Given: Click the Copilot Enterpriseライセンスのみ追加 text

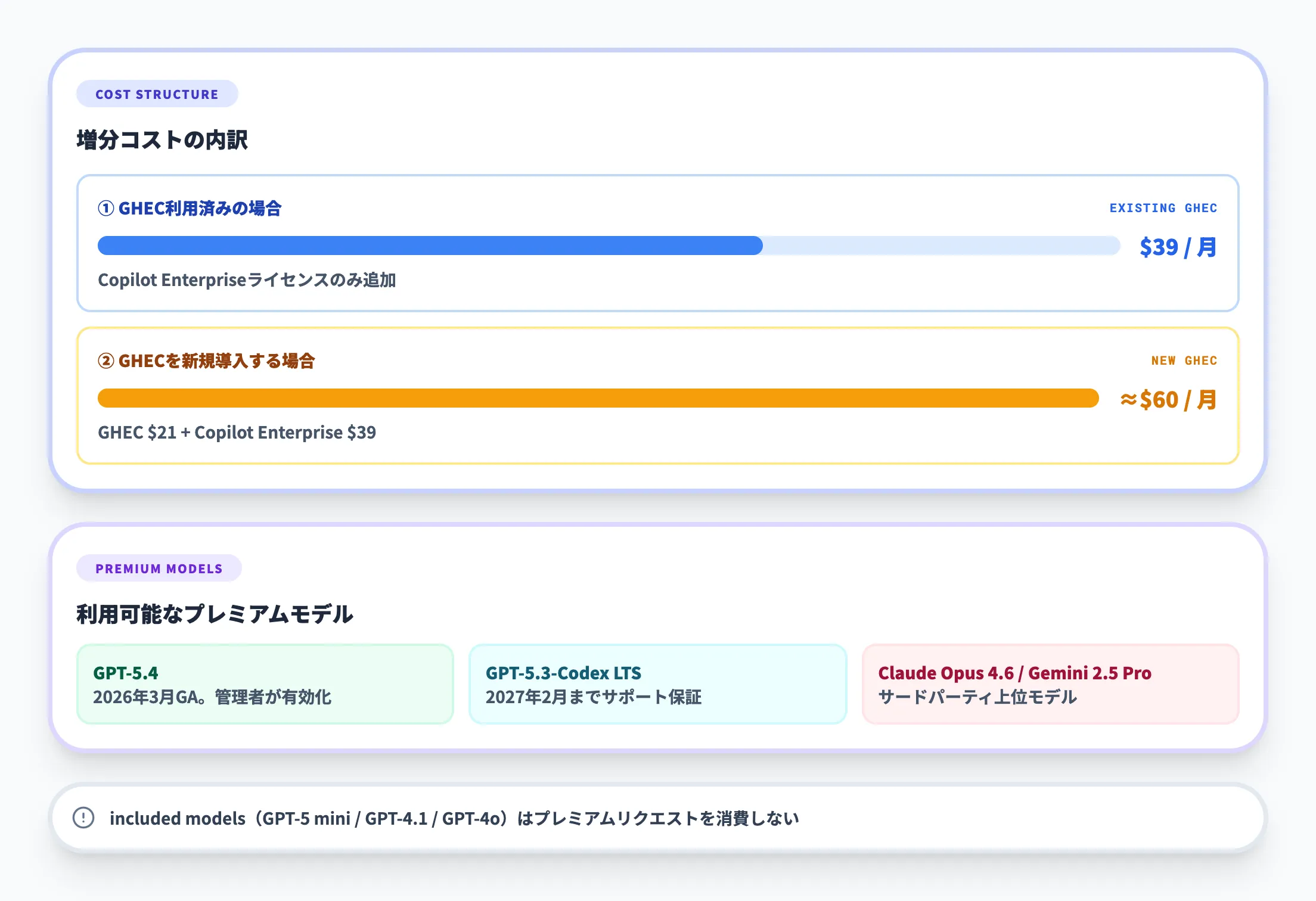Looking at the screenshot, I should tap(249, 280).
